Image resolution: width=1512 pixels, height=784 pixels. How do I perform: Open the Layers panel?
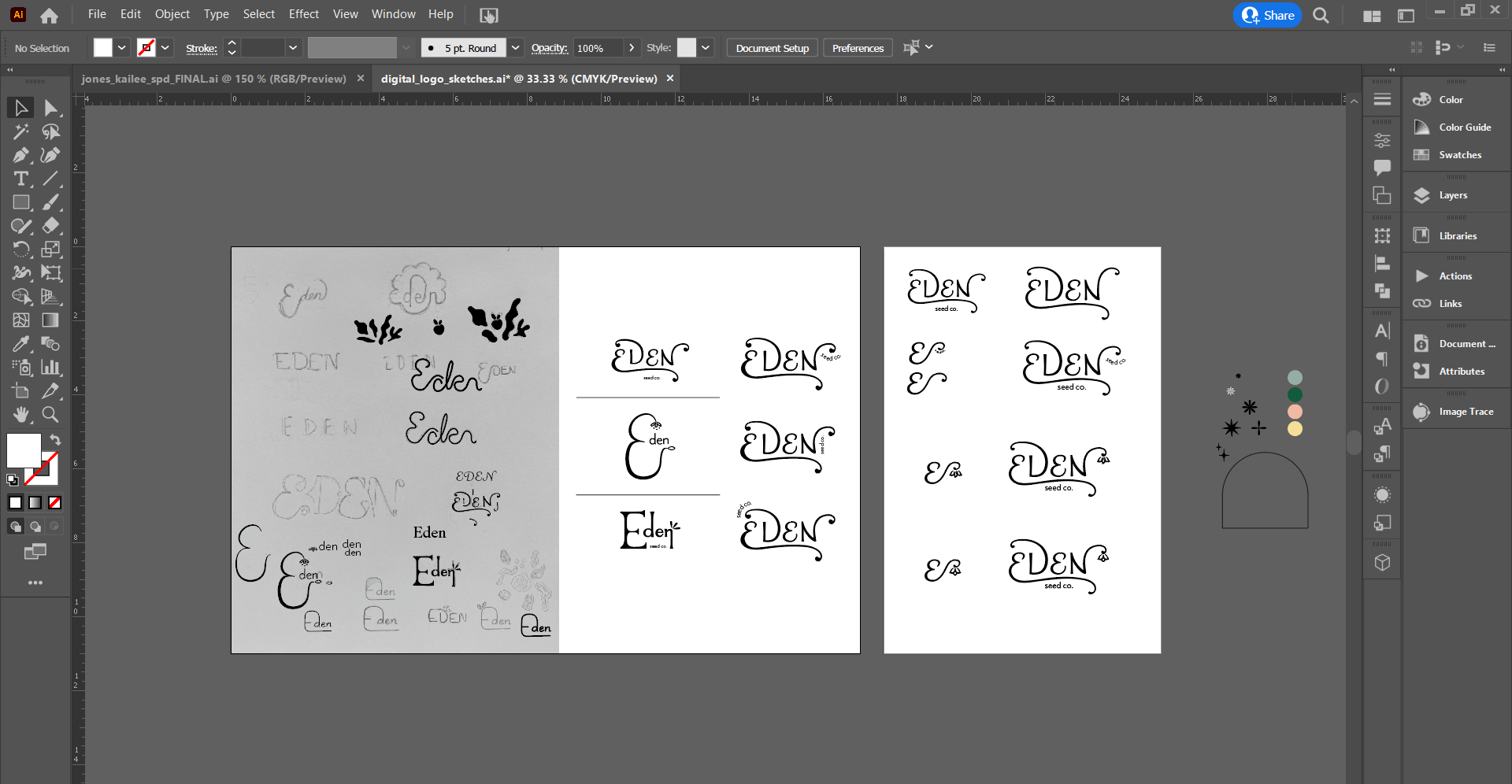1452,195
